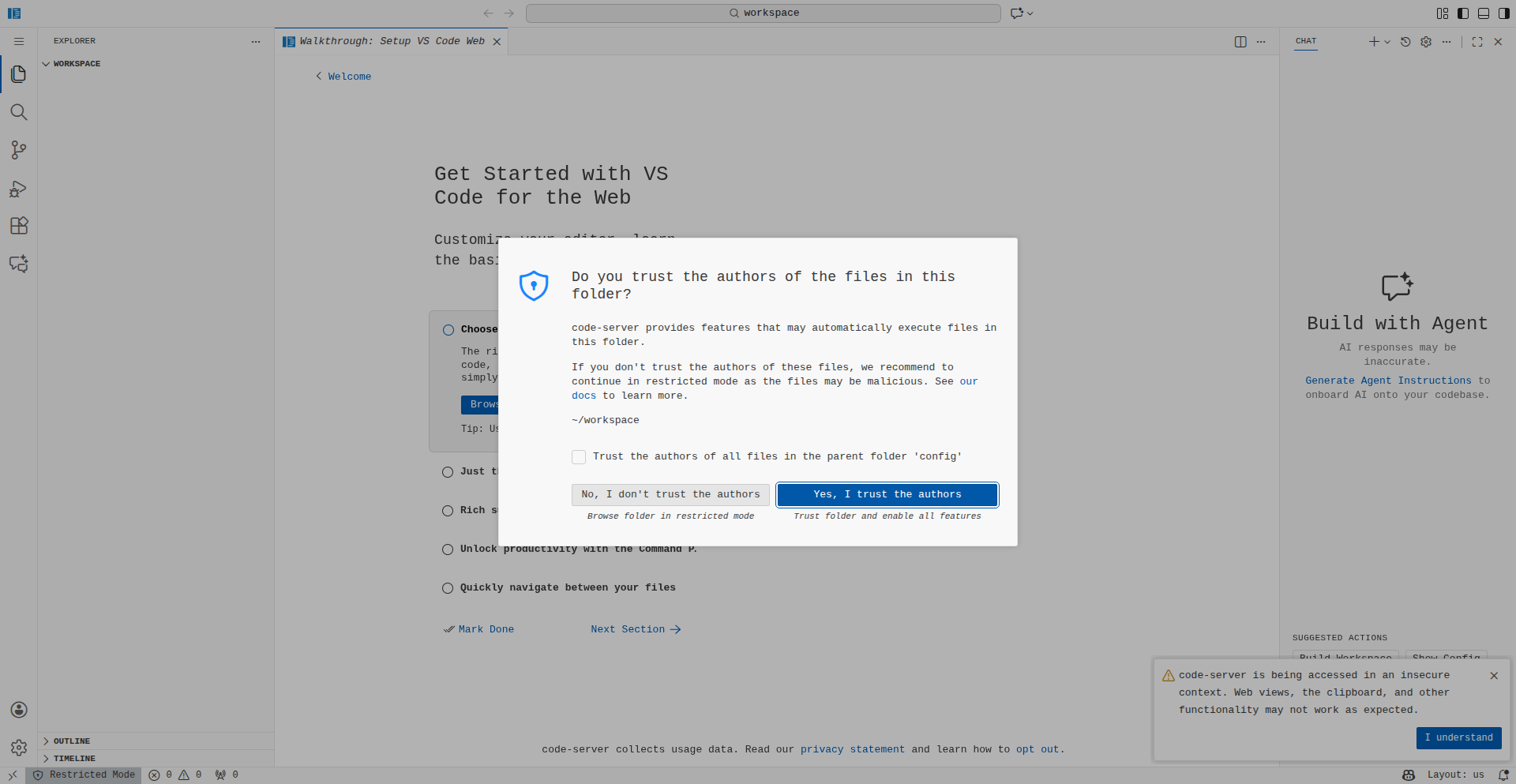Click 'Yes, I trust the authors' button
Viewport: 1516px width, 784px height.
coord(887,494)
